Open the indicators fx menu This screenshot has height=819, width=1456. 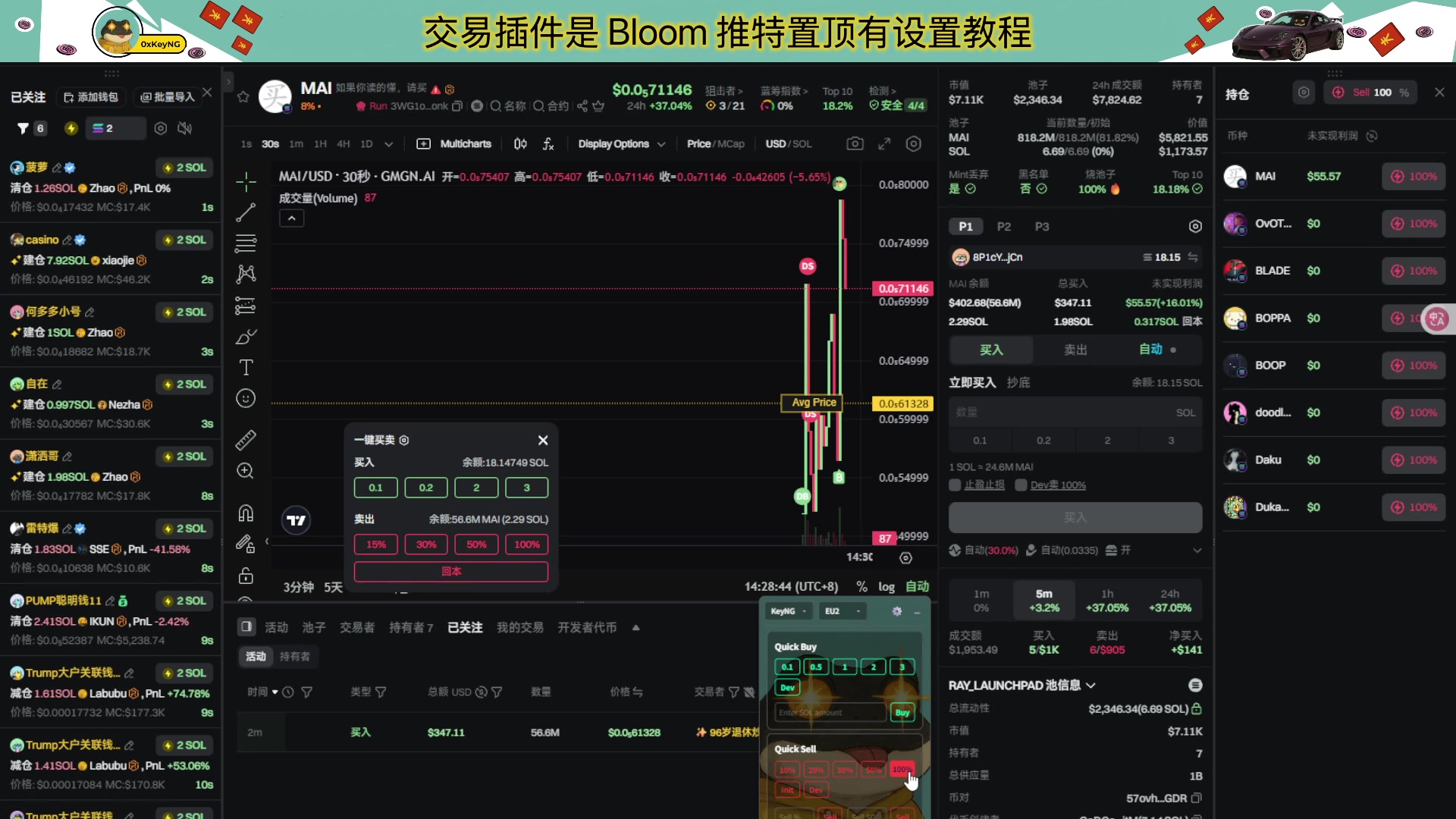tap(548, 144)
